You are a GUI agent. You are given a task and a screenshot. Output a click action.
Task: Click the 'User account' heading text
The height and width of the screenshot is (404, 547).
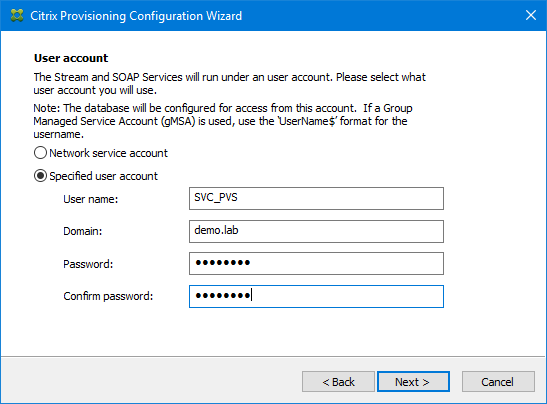(x=71, y=58)
